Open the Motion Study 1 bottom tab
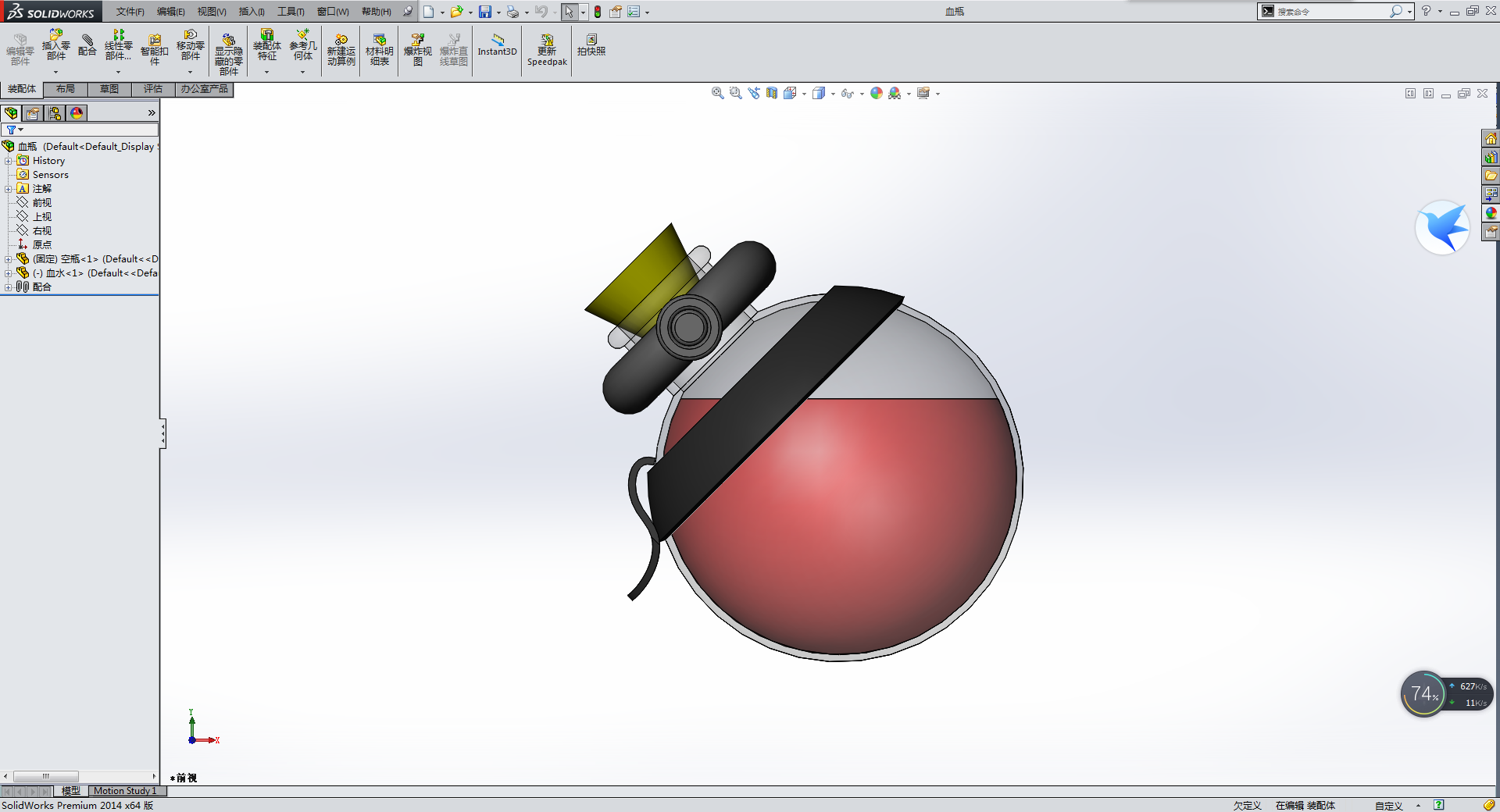 [125, 791]
